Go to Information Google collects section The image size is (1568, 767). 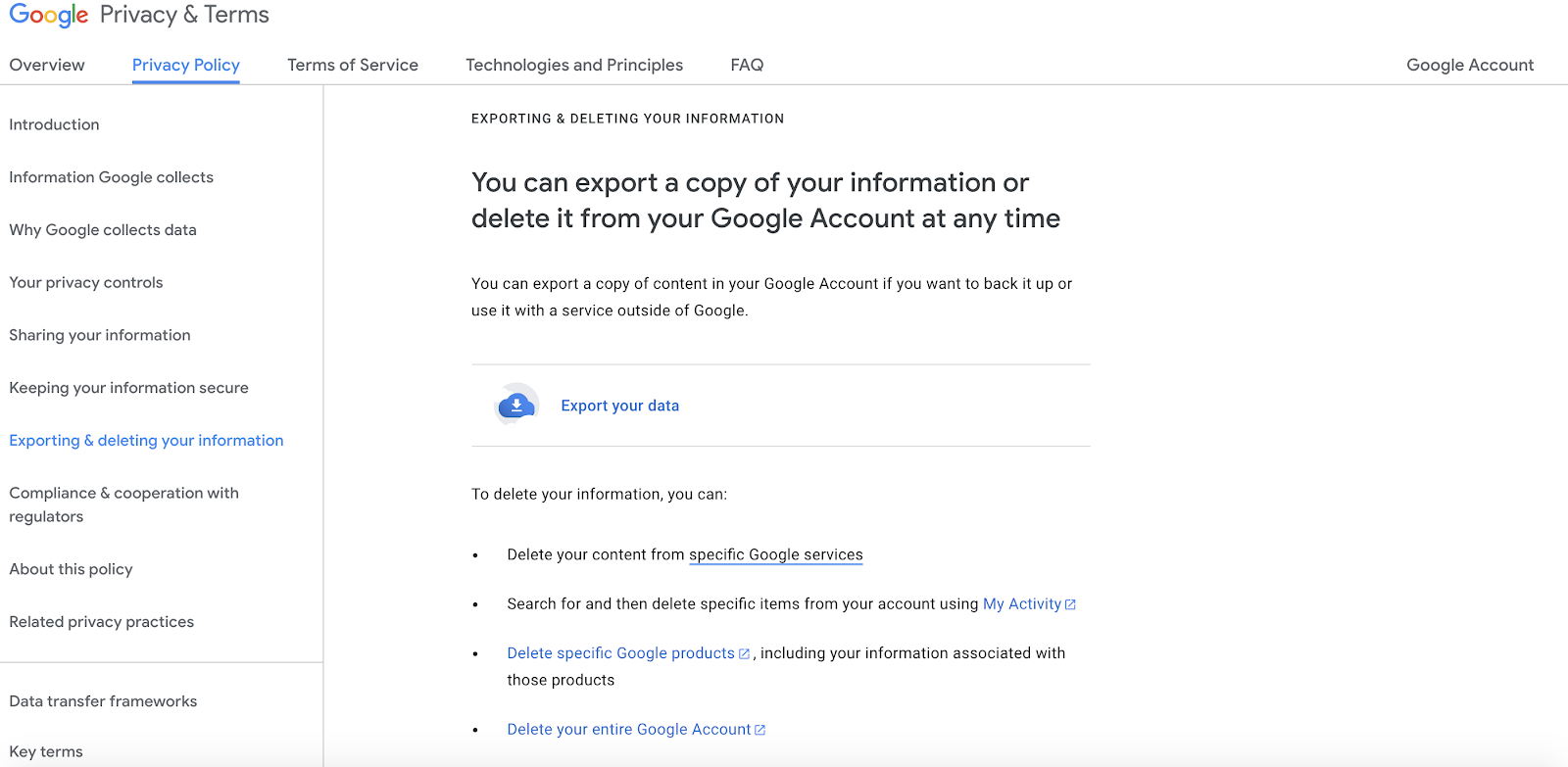(111, 177)
